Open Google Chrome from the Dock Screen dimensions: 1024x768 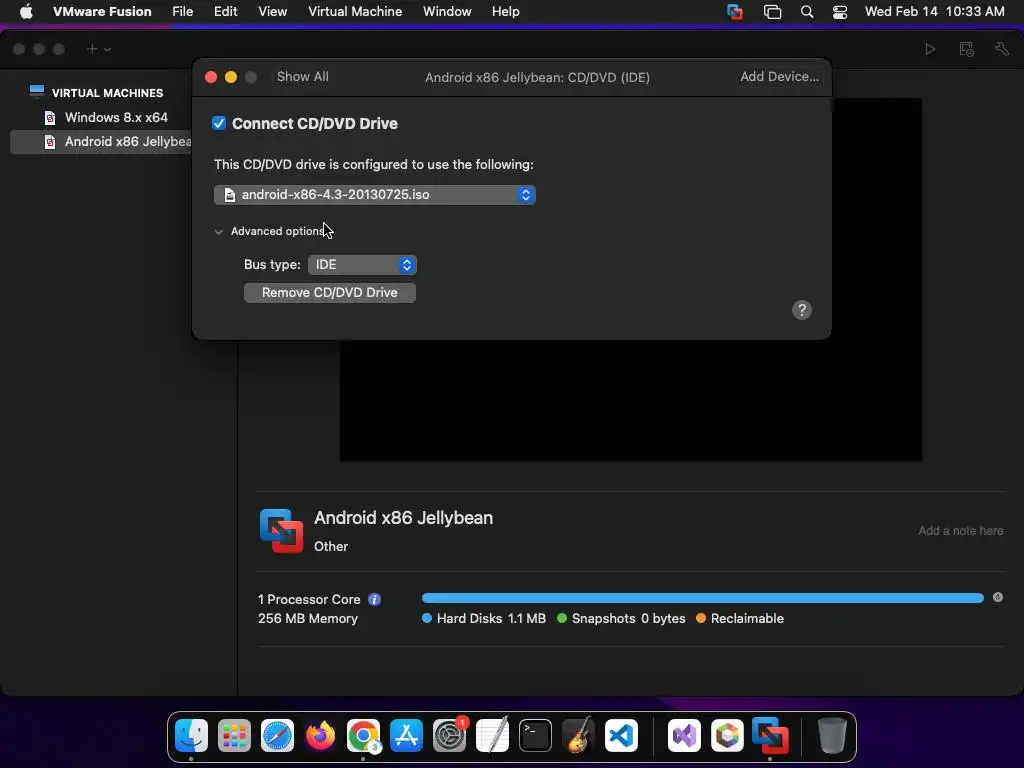coord(363,736)
